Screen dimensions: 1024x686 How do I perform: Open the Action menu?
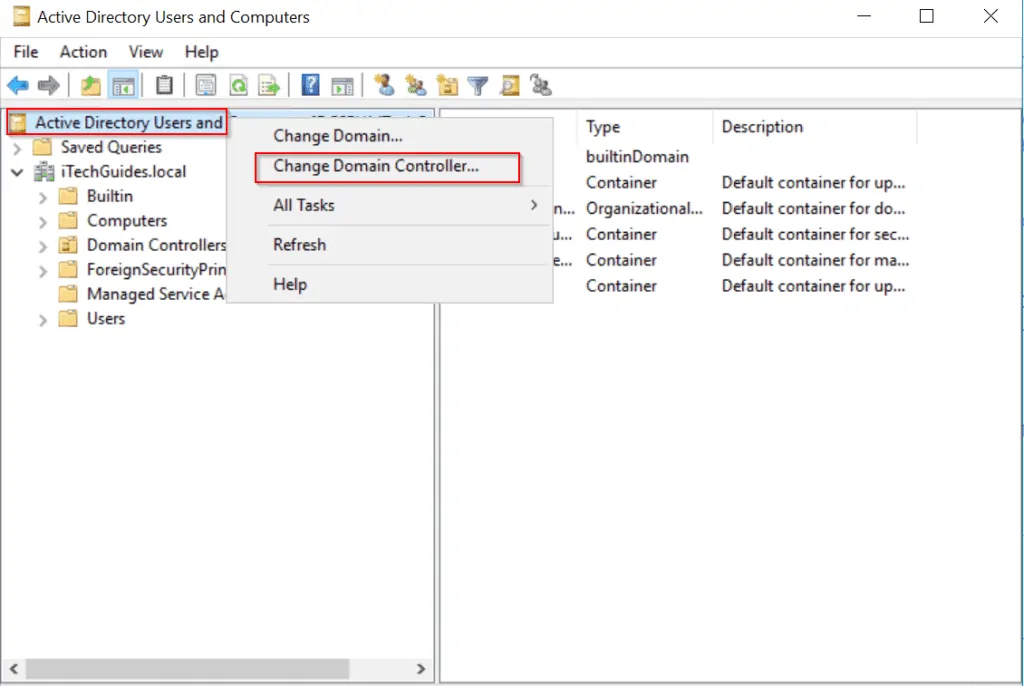click(x=84, y=52)
